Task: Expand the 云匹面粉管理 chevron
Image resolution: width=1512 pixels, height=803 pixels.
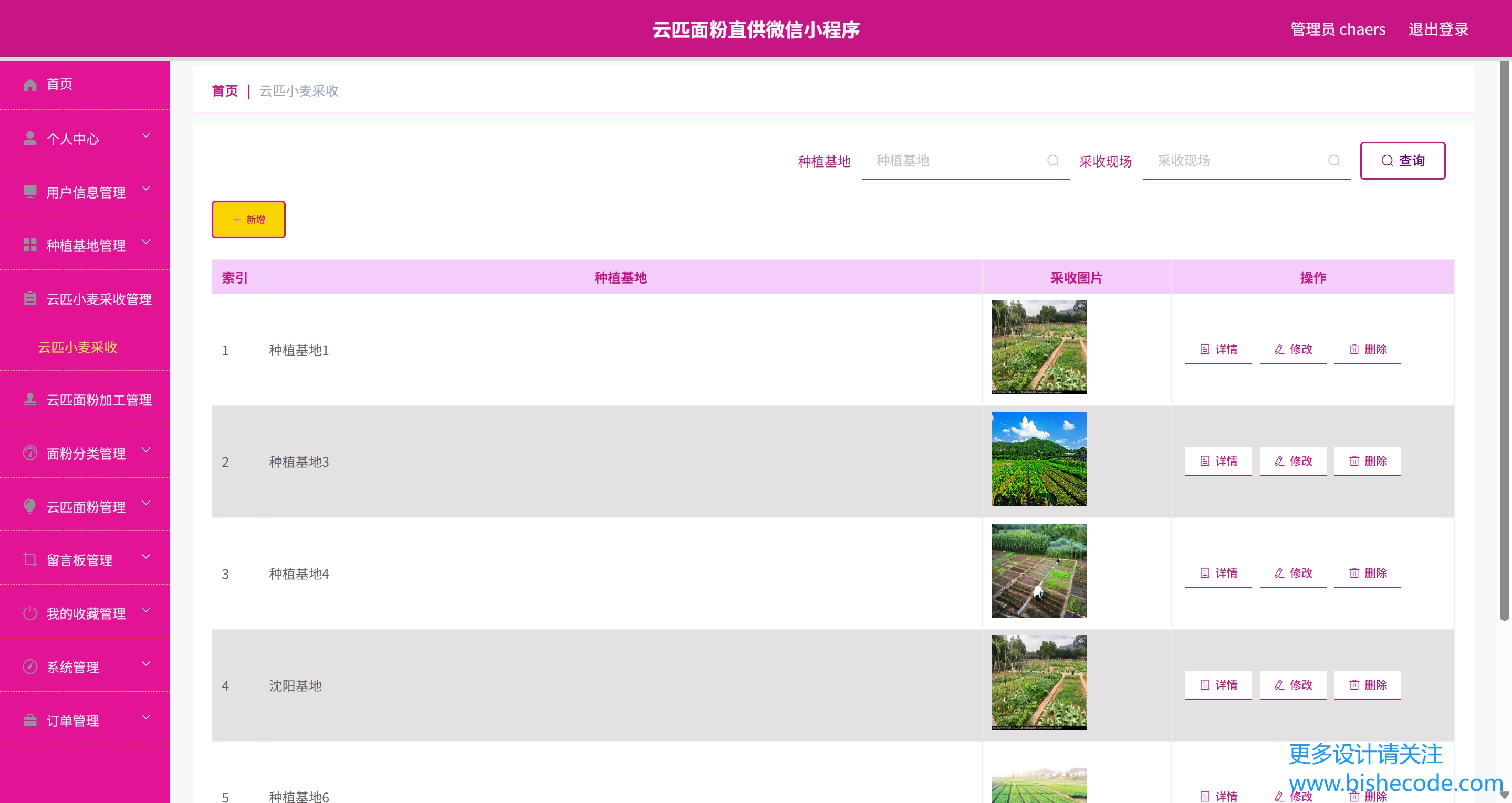Action: (146, 503)
